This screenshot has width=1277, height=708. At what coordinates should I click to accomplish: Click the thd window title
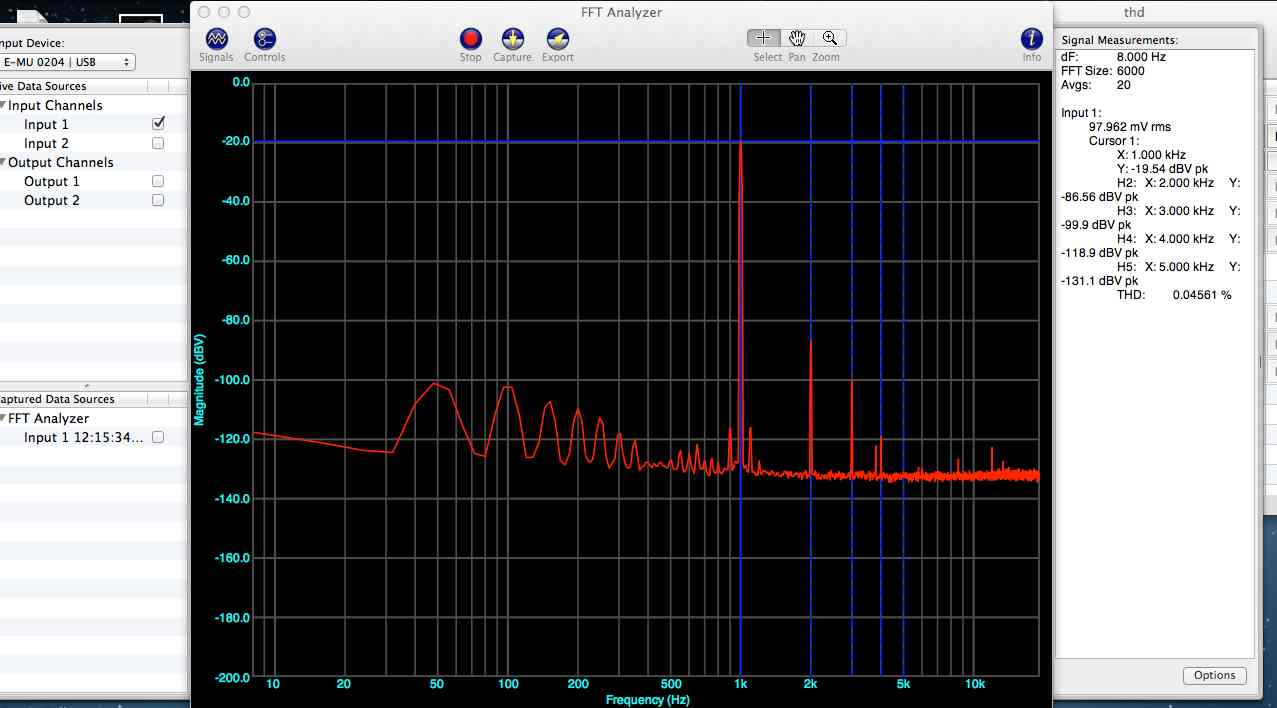(x=1134, y=12)
